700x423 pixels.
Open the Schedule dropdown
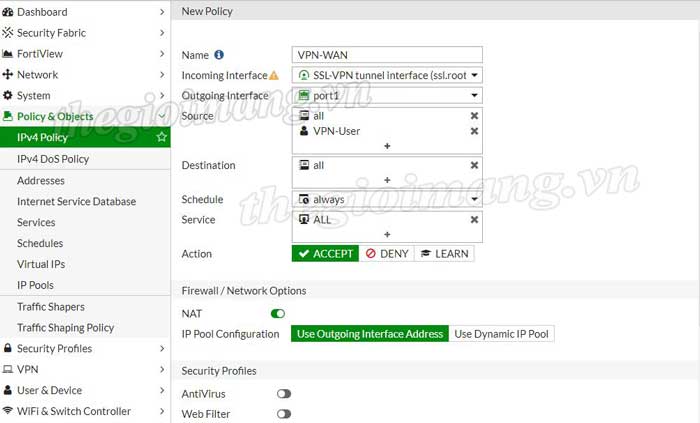pos(474,199)
